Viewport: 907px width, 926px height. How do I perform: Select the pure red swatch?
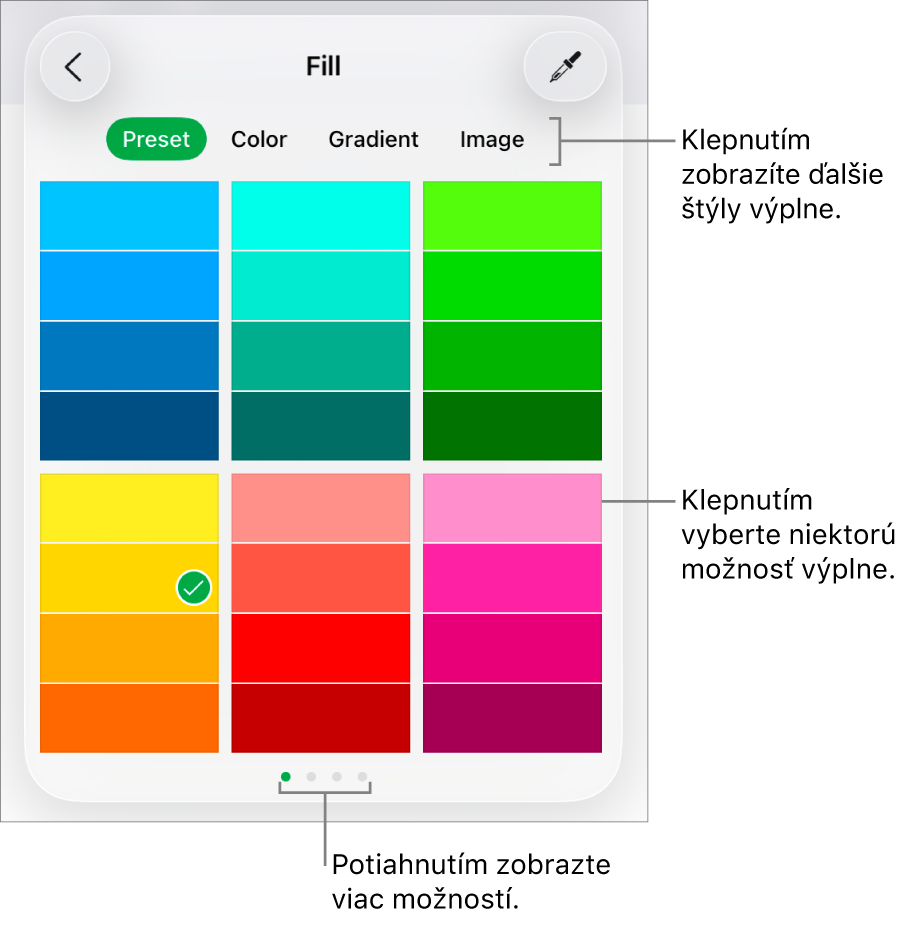point(321,648)
